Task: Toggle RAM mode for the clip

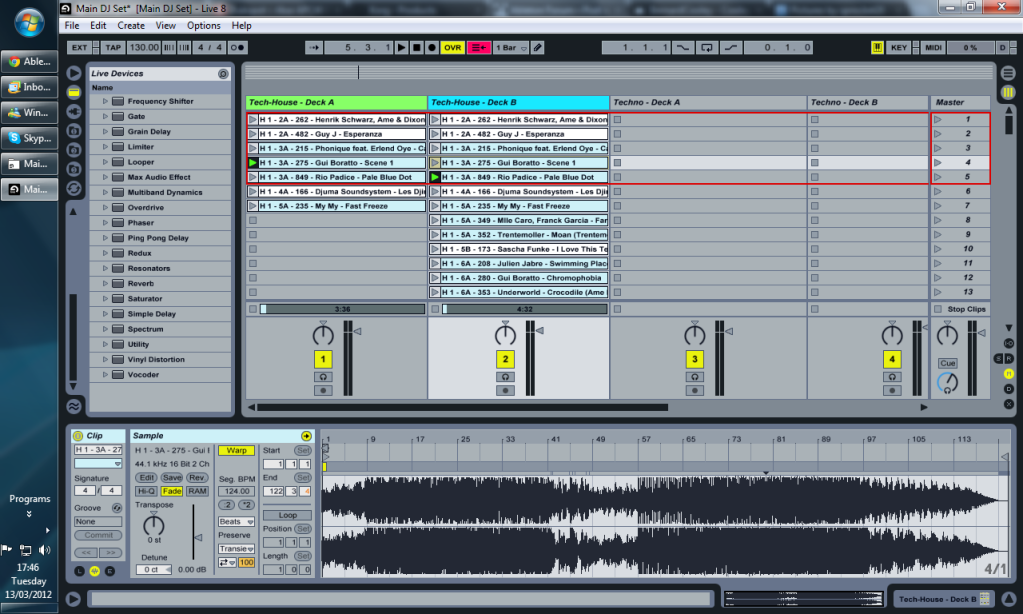Action: coord(197,491)
